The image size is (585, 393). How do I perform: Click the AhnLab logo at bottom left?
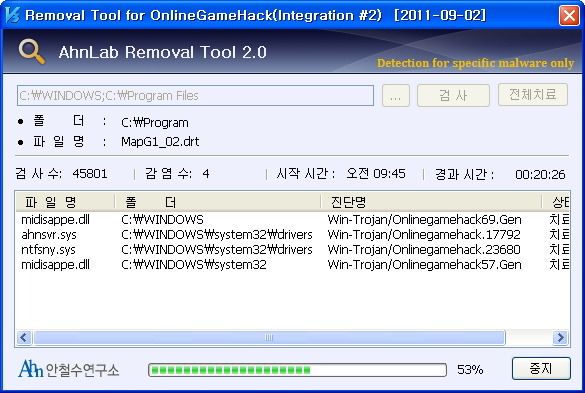pos(30,368)
